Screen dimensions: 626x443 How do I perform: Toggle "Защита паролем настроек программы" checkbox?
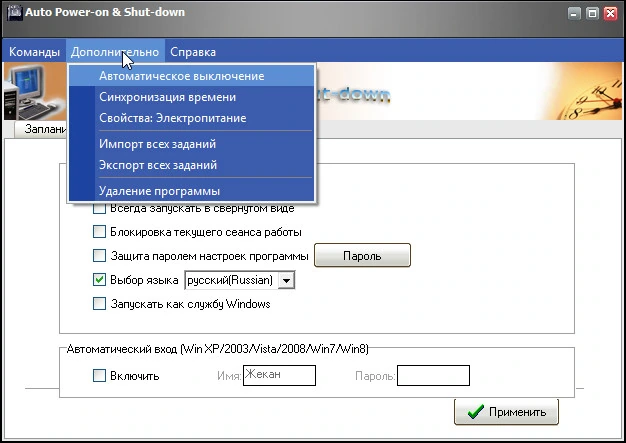[x=99, y=255]
